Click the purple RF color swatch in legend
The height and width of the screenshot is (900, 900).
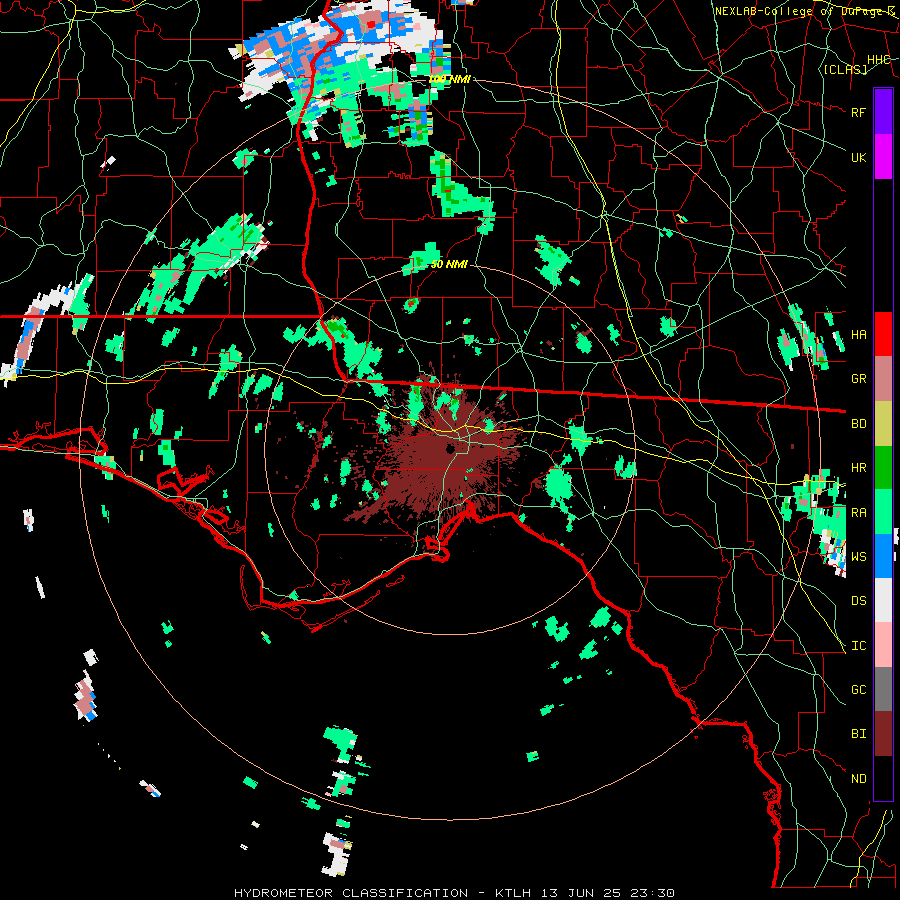883,112
